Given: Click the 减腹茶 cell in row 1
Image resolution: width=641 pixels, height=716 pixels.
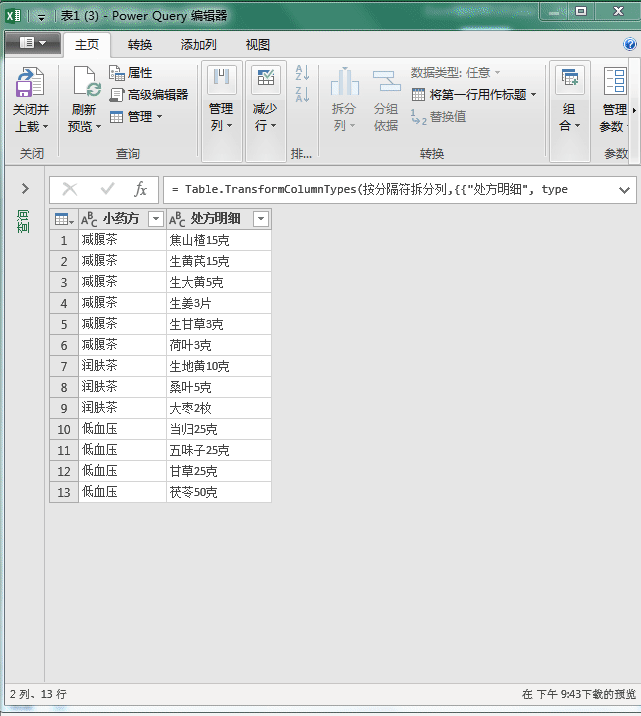Looking at the screenshot, I should (122, 240).
